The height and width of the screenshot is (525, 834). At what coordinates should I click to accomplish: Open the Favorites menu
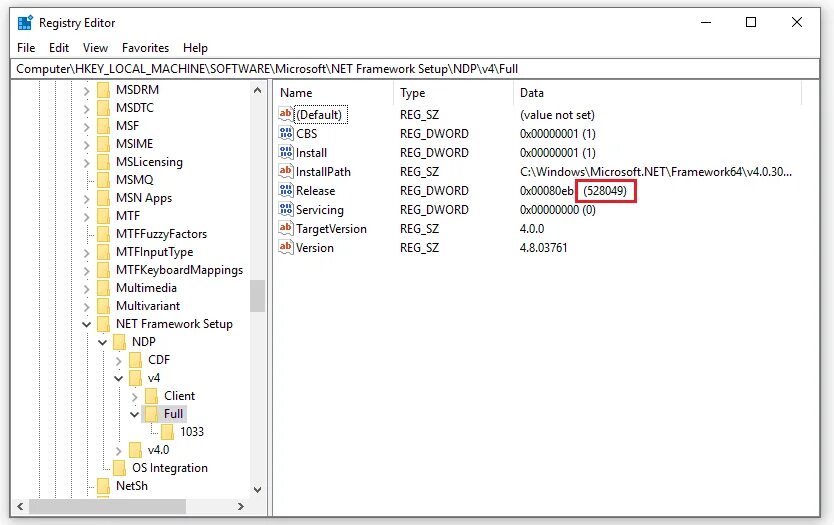pos(145,48)
